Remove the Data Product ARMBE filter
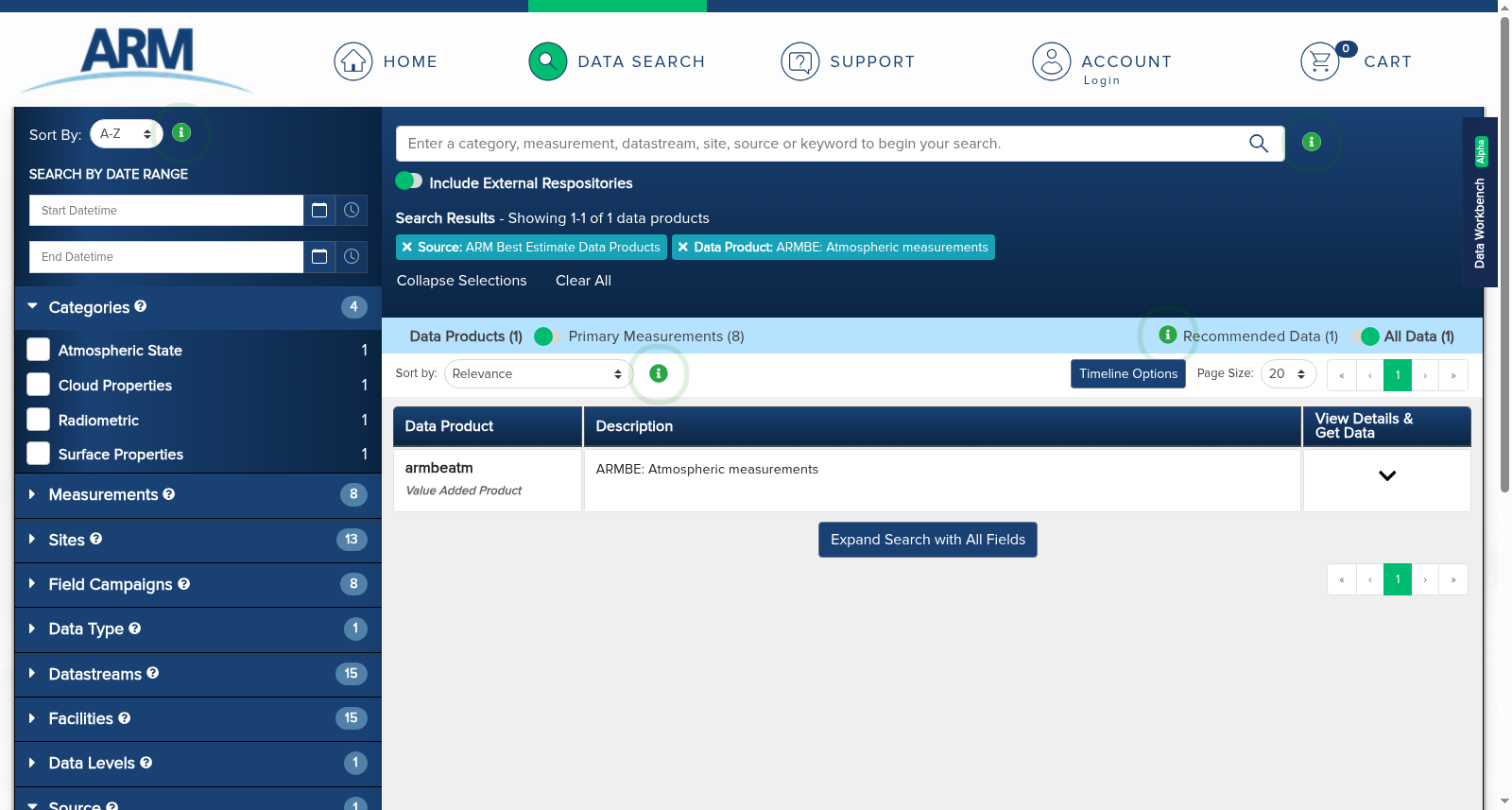 (x=683, y=247)
